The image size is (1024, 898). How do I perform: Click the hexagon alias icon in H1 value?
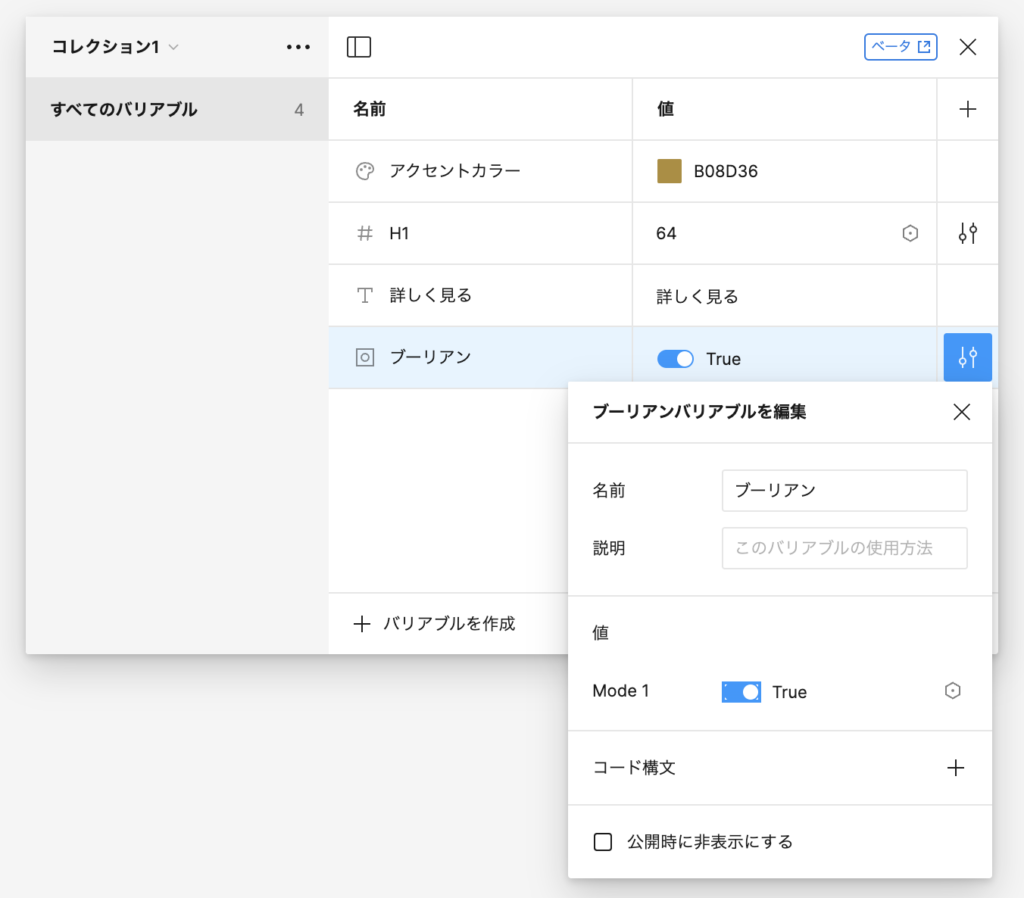click(910, 234)
